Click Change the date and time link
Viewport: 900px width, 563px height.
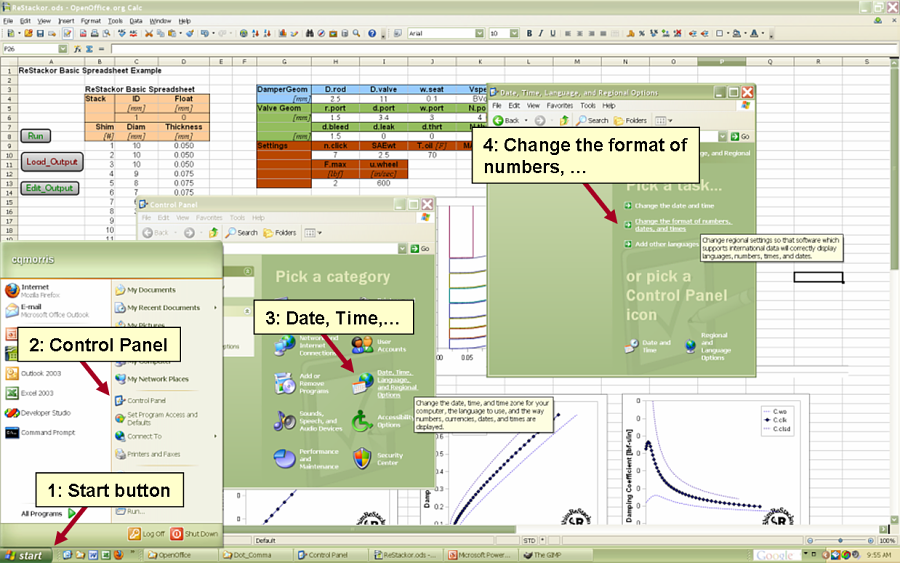[x=674, y=205]
